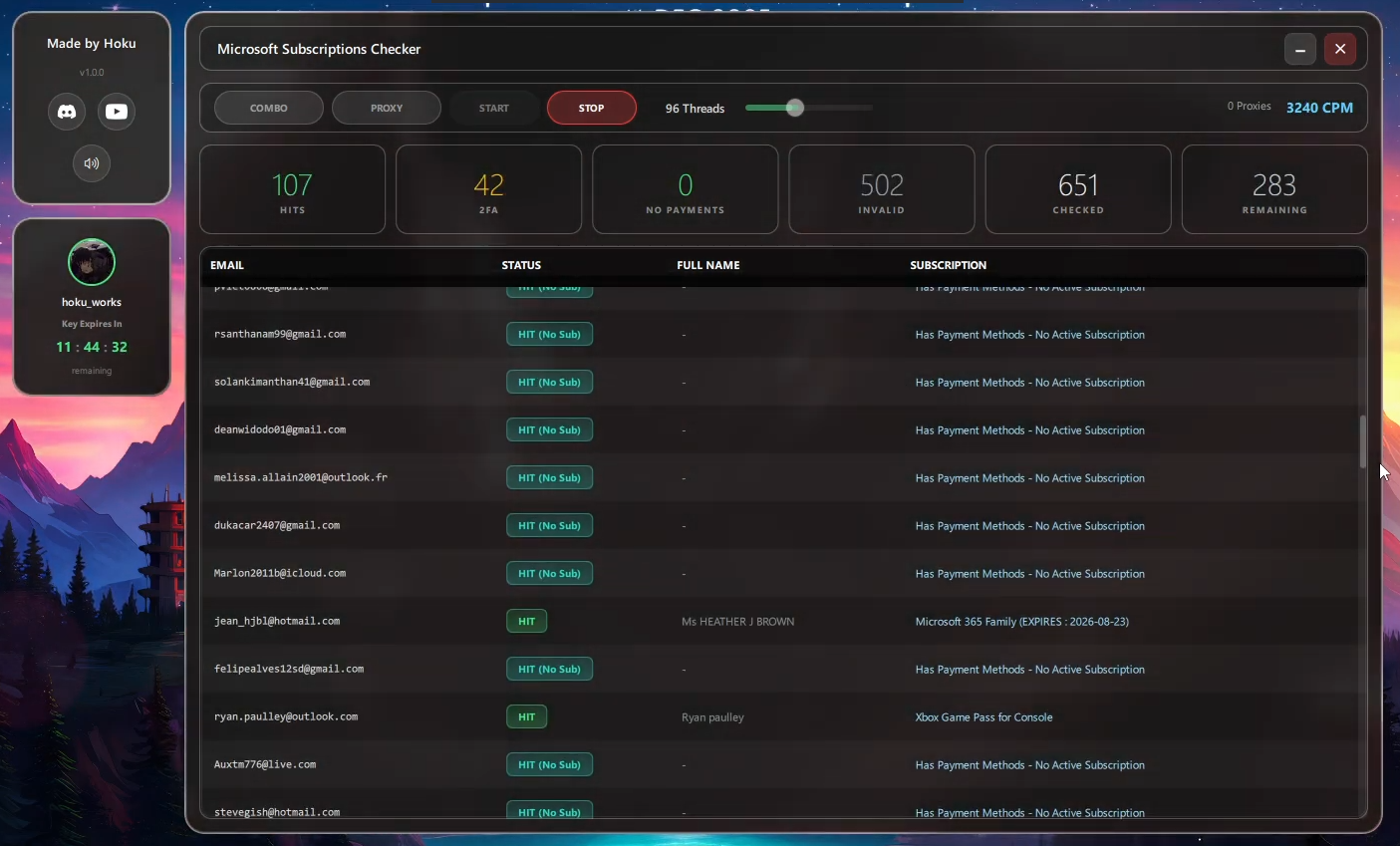Viewport: 1400px width, 846px height.
Task: Mute the application sound via speaker icon
Action: [91, 162]
